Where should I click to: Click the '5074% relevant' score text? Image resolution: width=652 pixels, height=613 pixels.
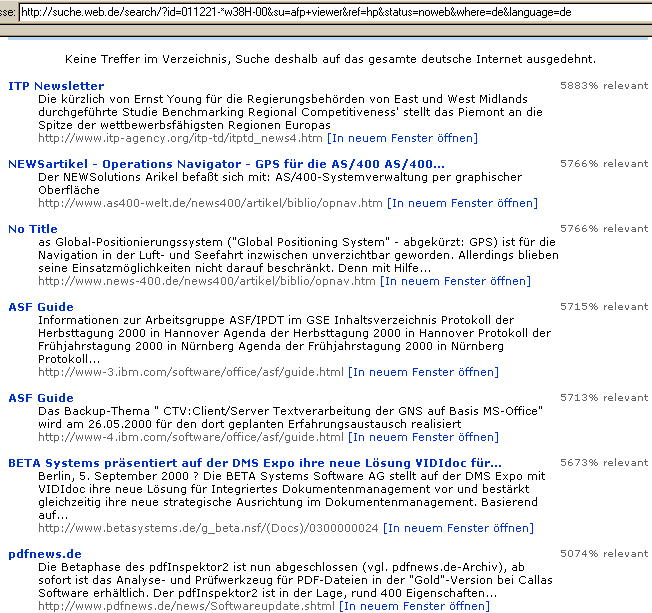[x=604, y=554]
